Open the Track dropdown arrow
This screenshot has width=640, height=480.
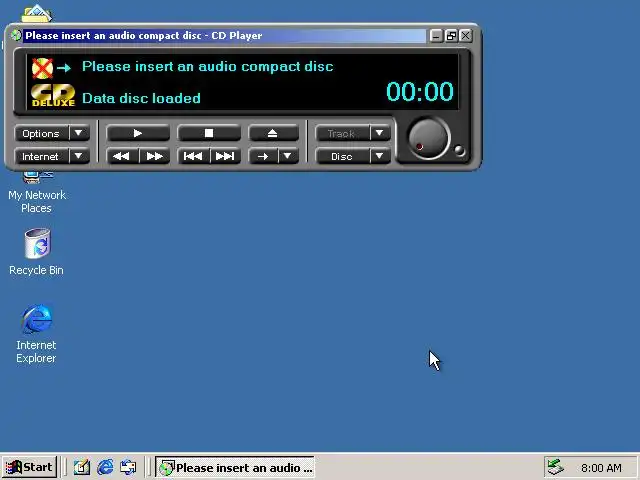pos(380,133)
